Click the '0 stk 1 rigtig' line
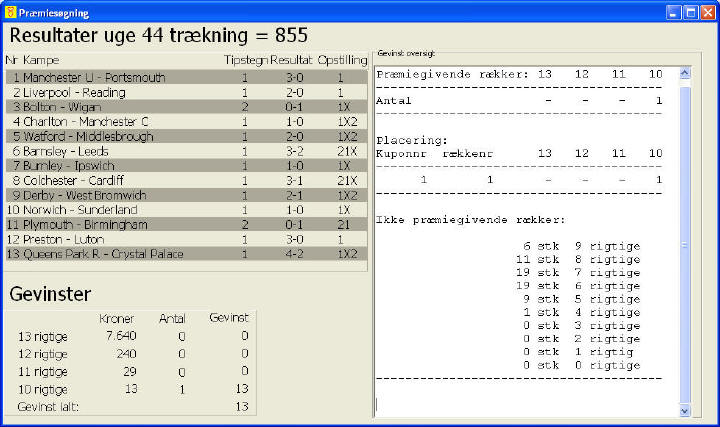Screen dimensions: 720x427 point(578,352)
